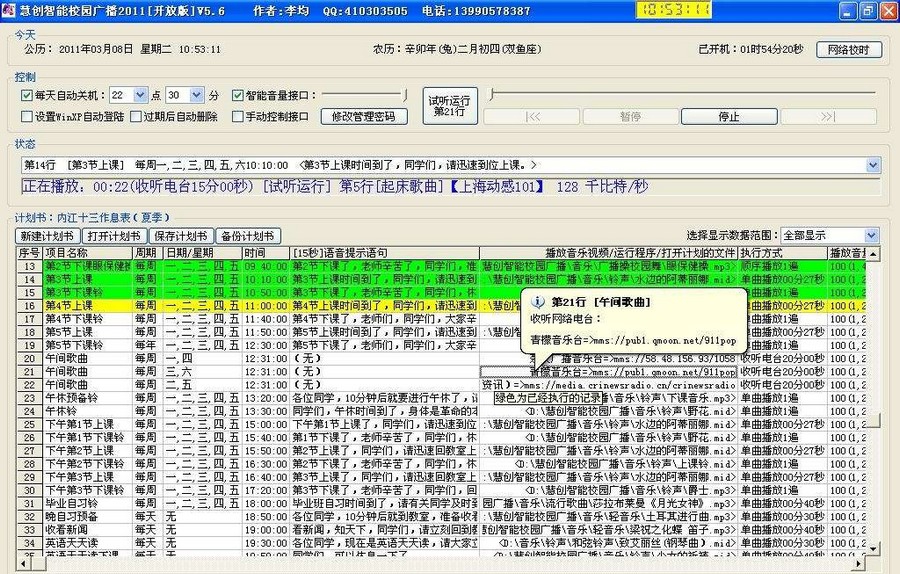This screenshot has width=900, height=574.
Task: Click 项目名称 column header
Action: pos(87,253)
